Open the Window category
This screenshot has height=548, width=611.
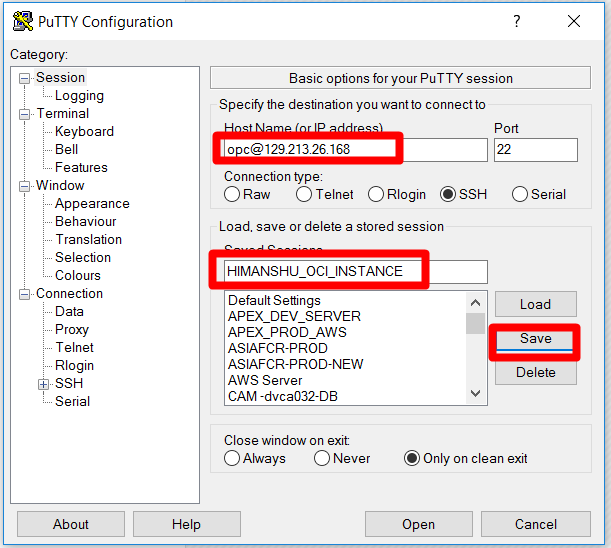tap(60, 185)
